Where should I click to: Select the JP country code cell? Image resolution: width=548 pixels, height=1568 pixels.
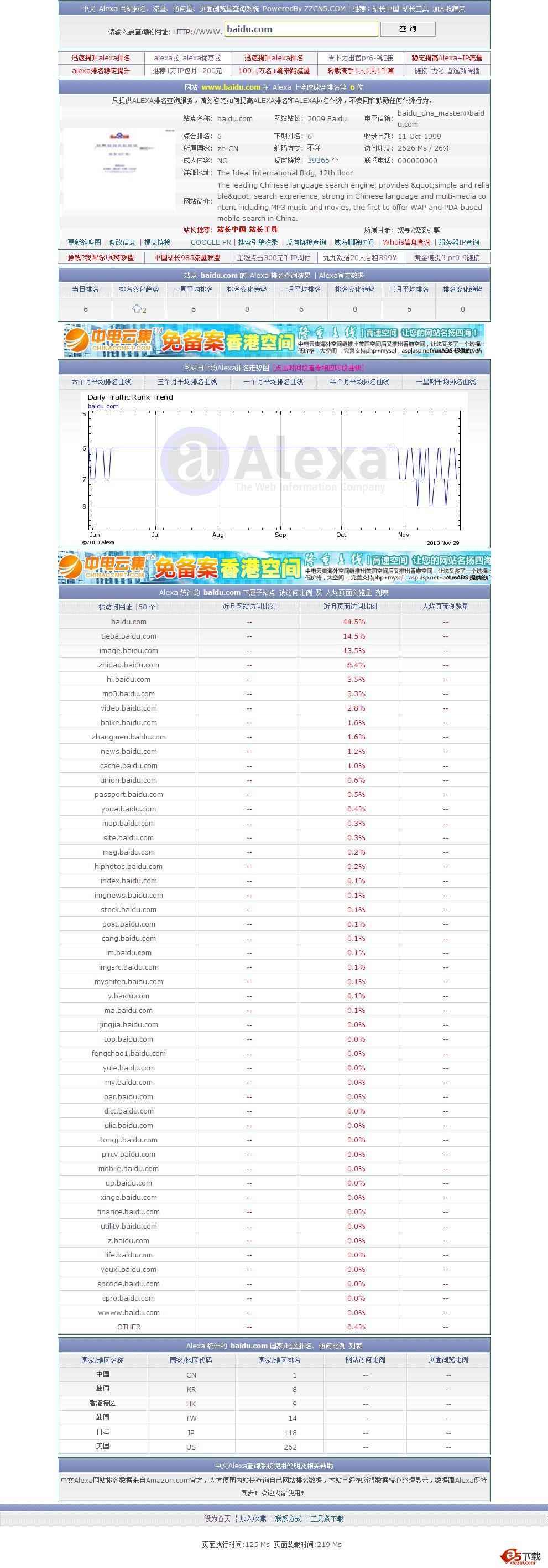(191, 1433)
